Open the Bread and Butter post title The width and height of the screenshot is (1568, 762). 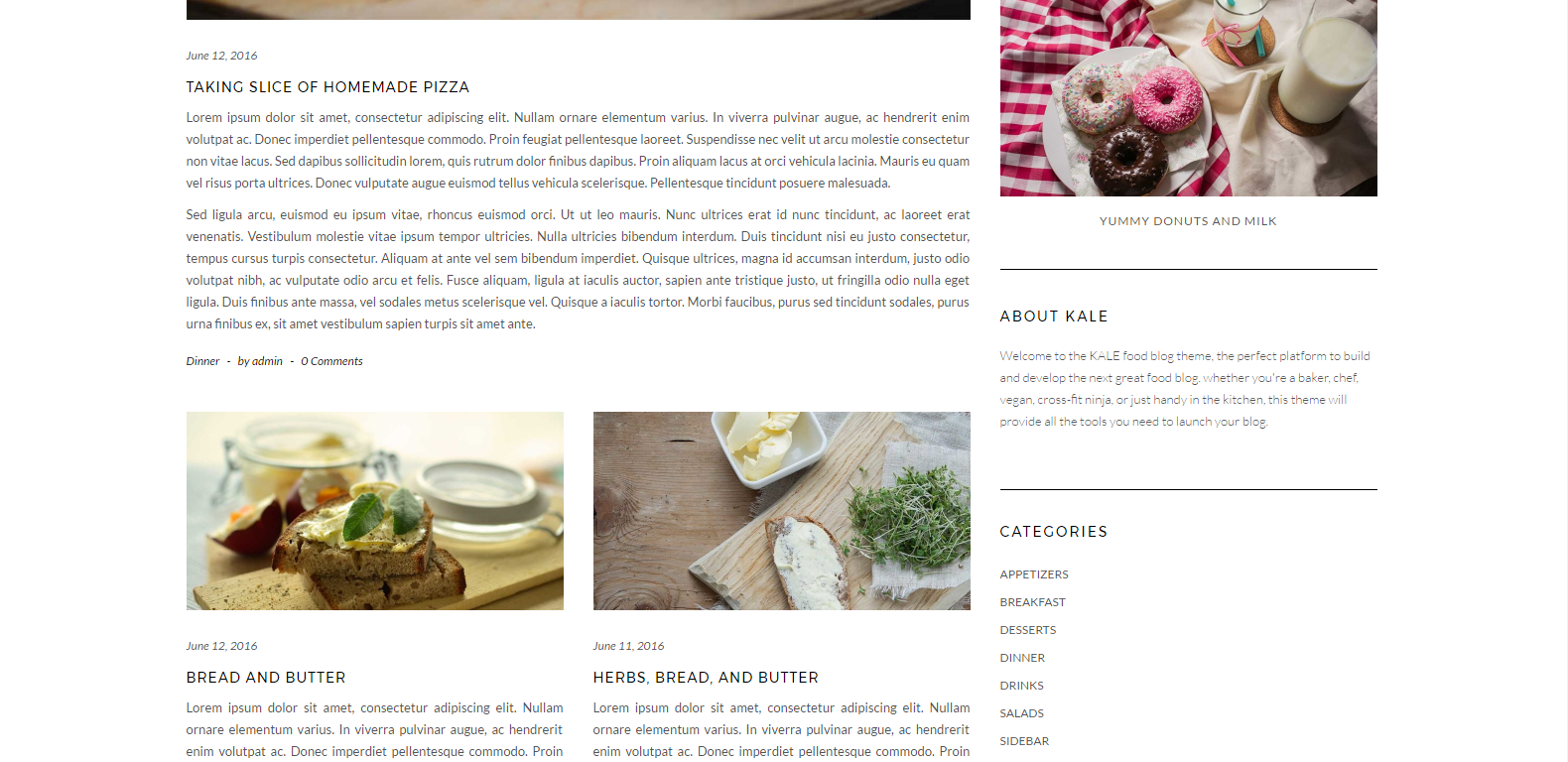[x=266, y=678]
